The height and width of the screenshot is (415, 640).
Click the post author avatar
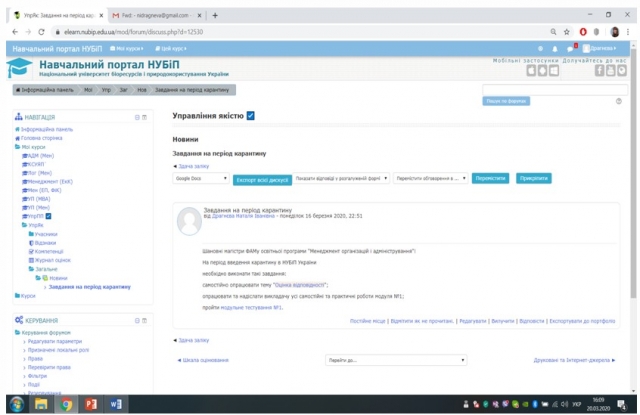[x=189, y=221]
